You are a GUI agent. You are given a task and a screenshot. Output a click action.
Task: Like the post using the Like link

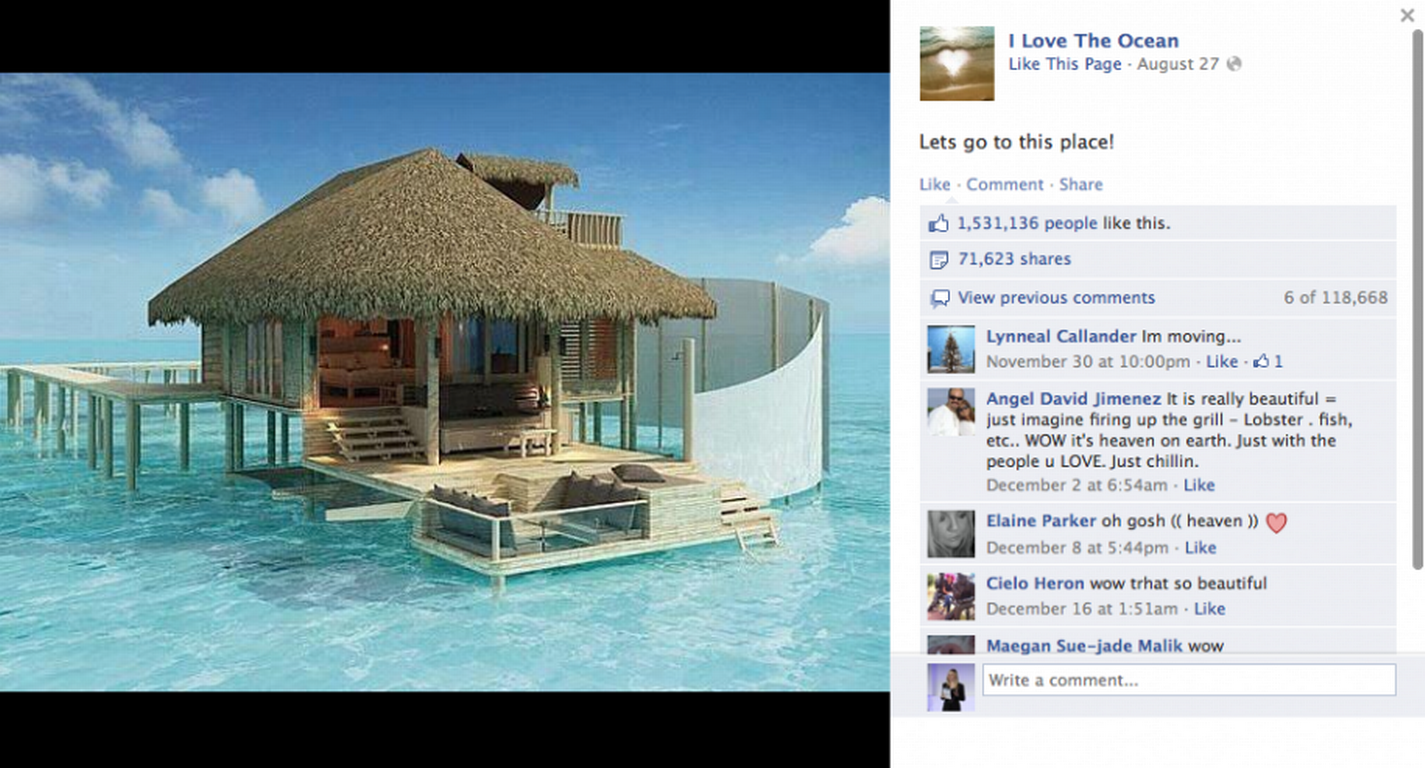935,184
